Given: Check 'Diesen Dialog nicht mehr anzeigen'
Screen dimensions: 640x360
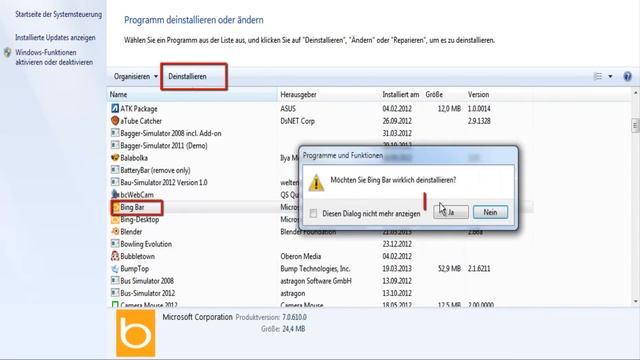Looking at the screenshot, I should [313, 213].
